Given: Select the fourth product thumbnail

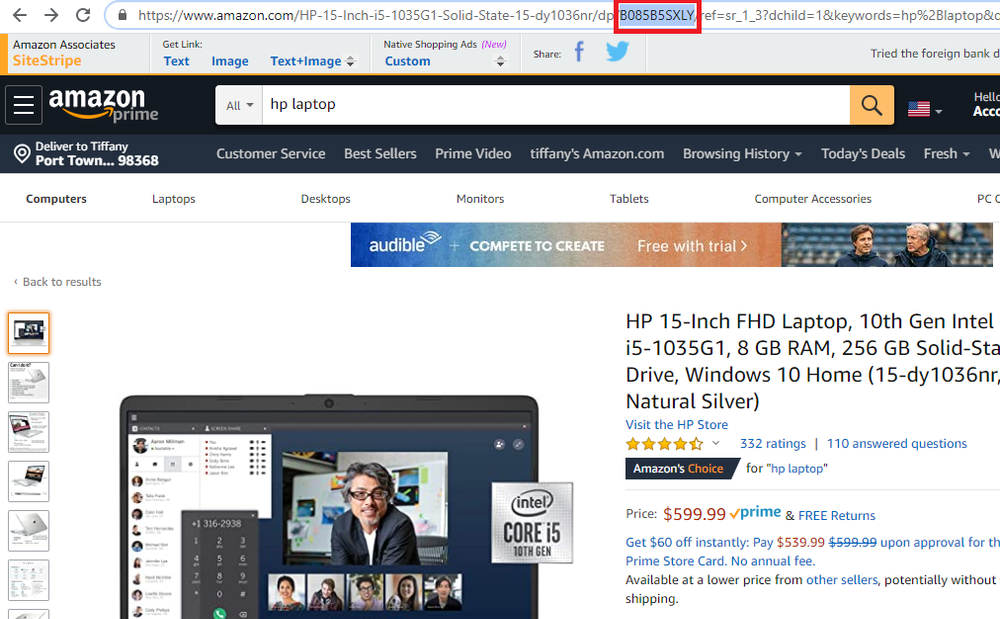Looking at the screenshot, I should pyautogui.click(x=29, y=481).
